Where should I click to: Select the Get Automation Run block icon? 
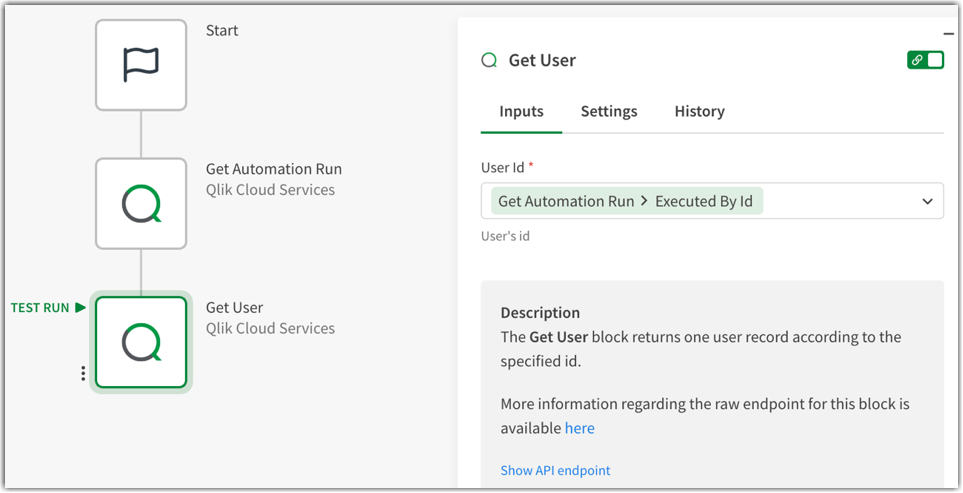141,203
